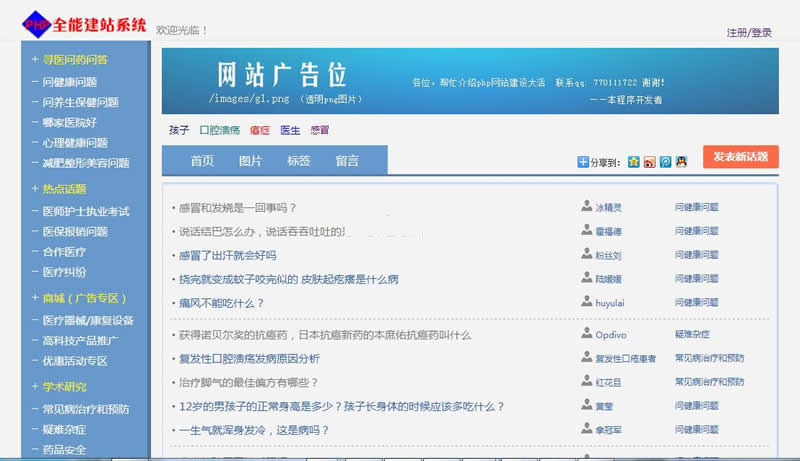Select the 口腔溃疡 tag

[x=219, y=130]
